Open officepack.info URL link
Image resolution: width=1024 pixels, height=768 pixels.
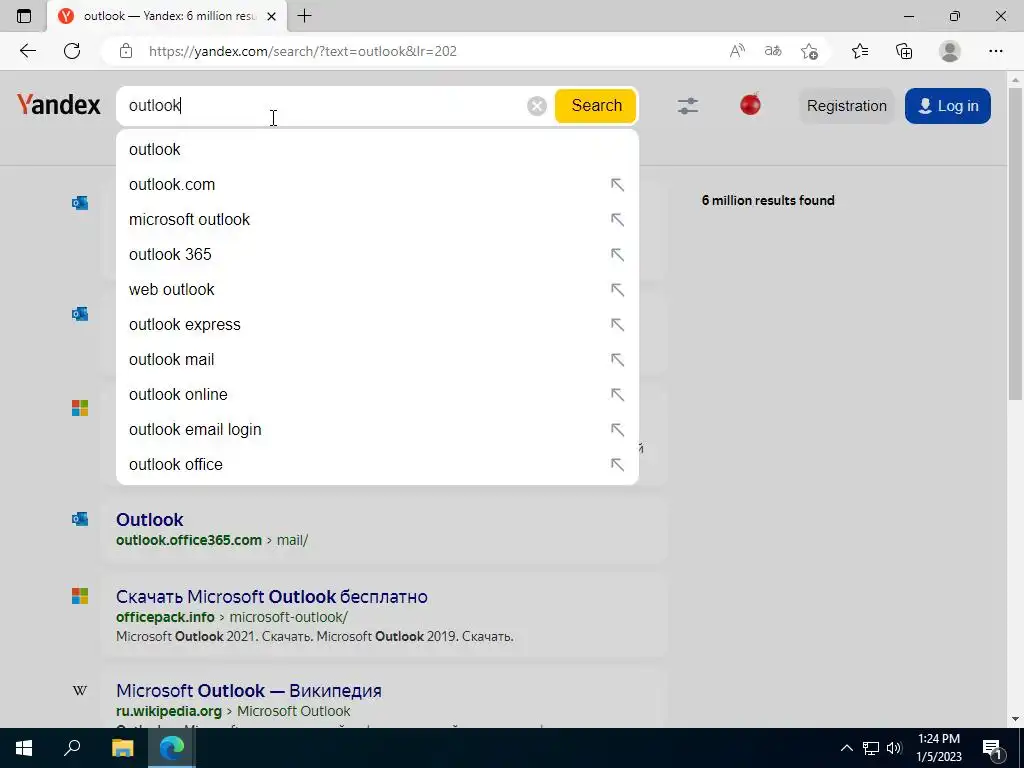pyautogui.click(x=165, y=617)
